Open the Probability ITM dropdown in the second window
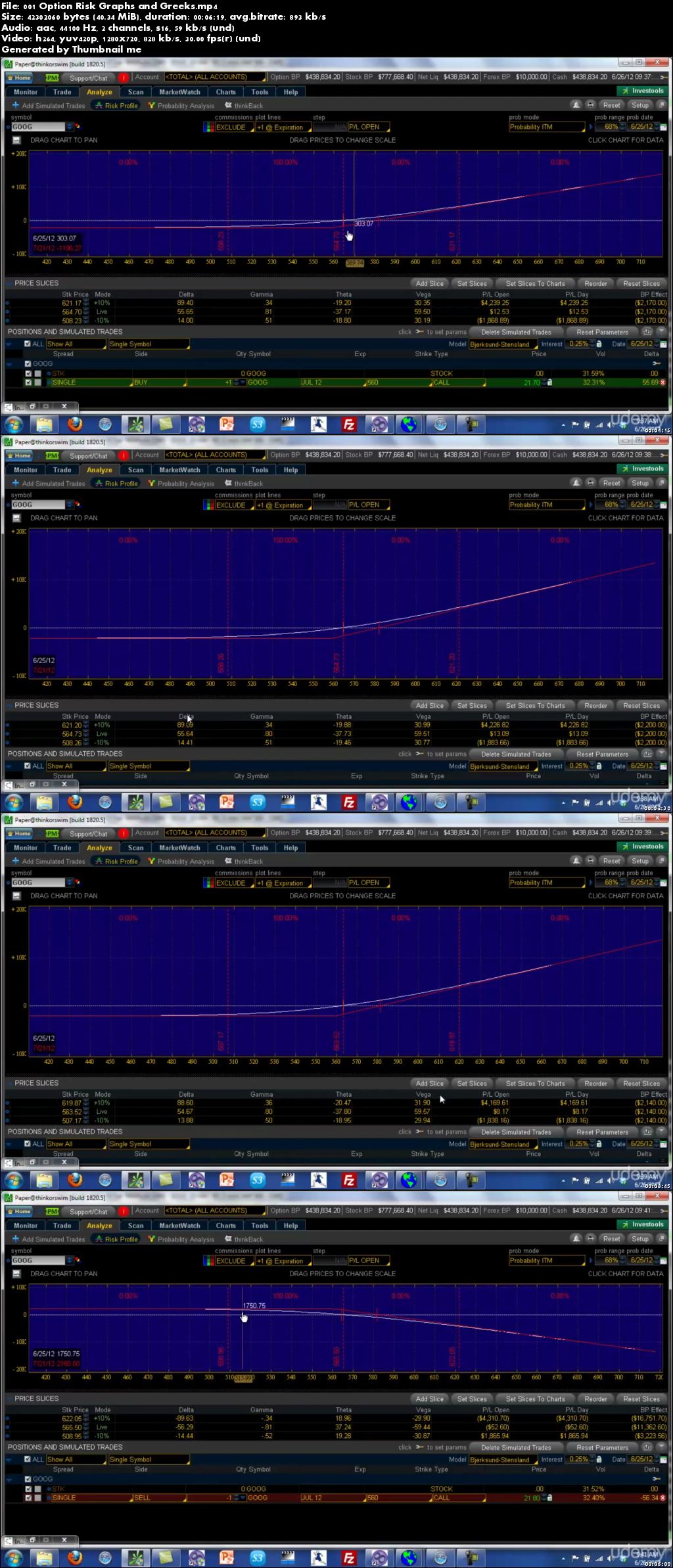 coord(546,505)
